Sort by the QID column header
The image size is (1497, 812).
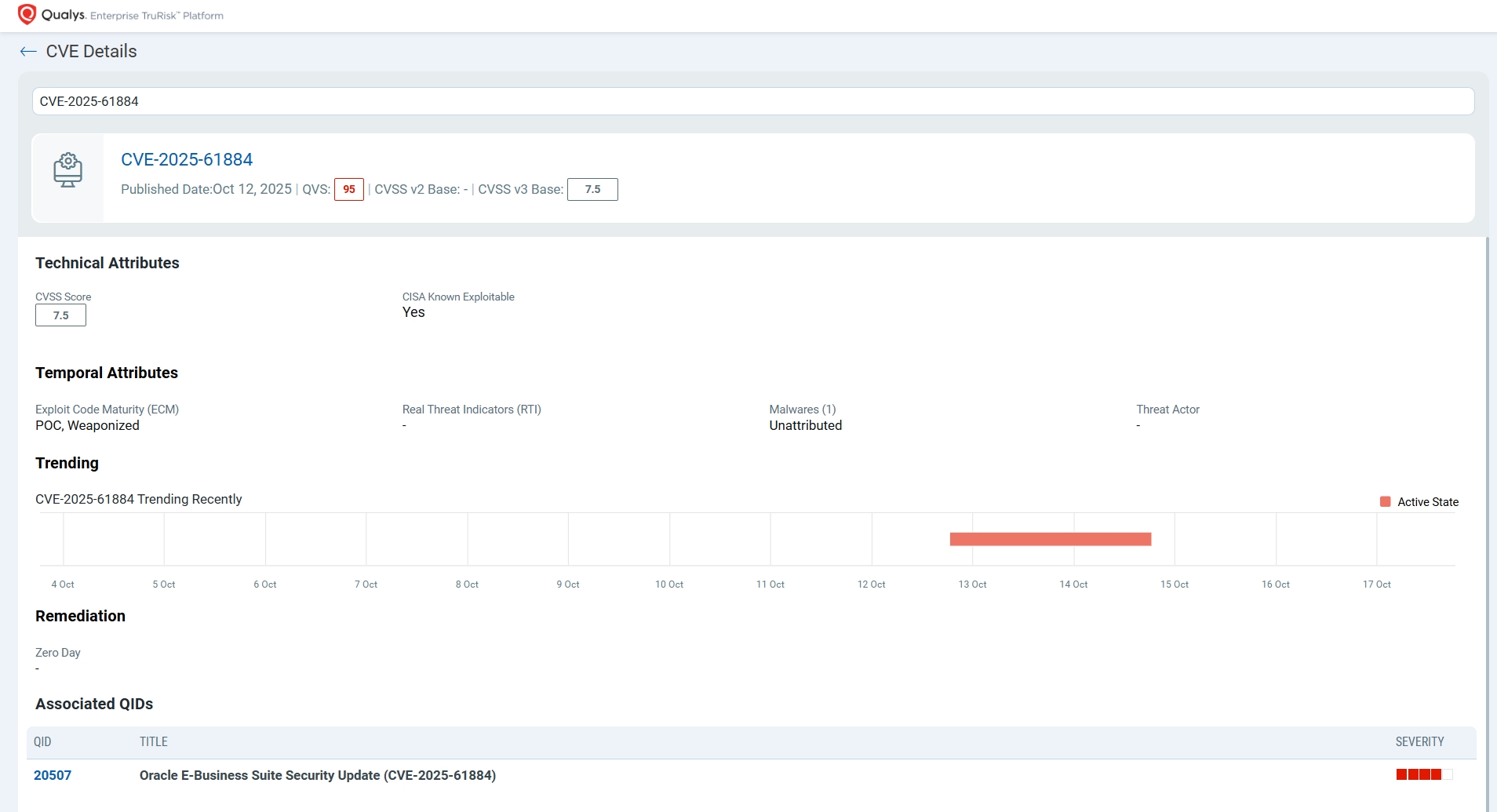coord(42,742)
